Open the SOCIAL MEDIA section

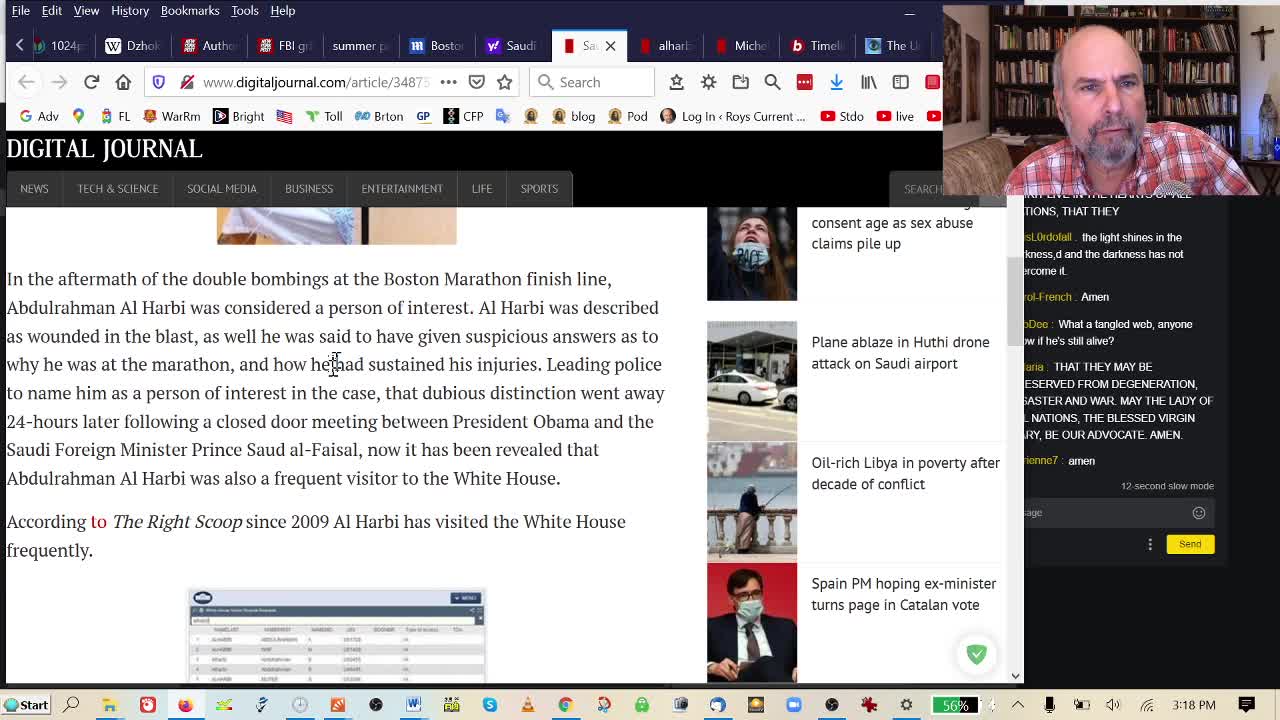(222, 189)
